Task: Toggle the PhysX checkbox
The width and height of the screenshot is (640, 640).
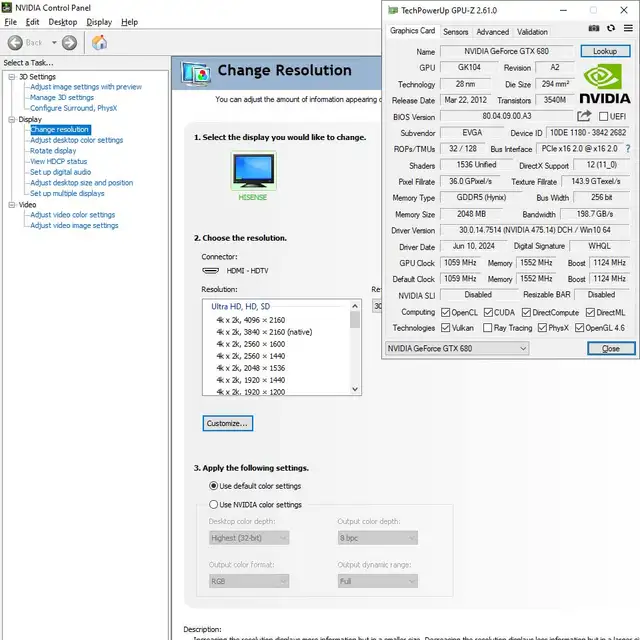Action: [x=542, y=328]
